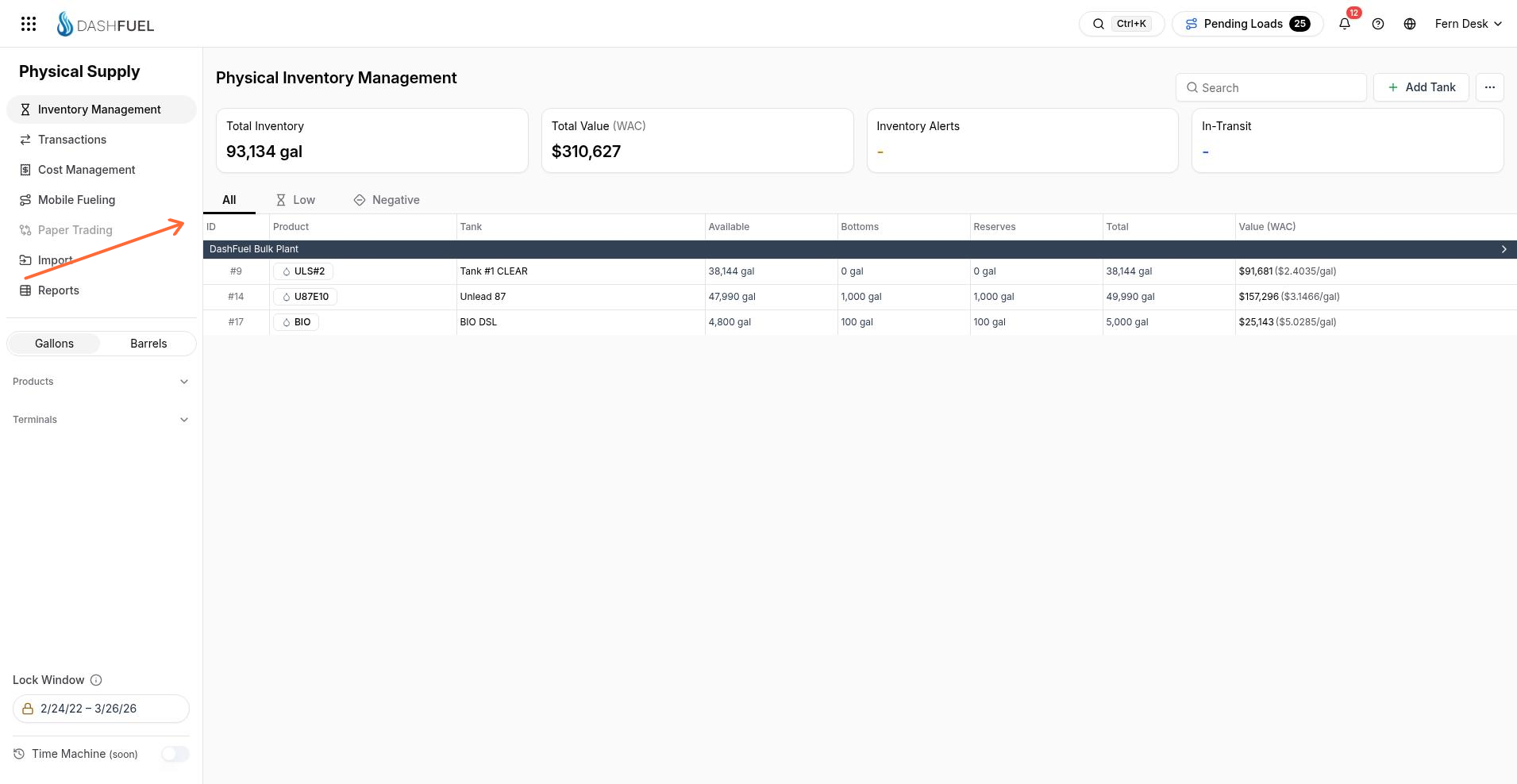The height and width of the screenshot is (784, 1517).
Task: Open the apps grid launcher icon
Action: click(x=29, y=24)
